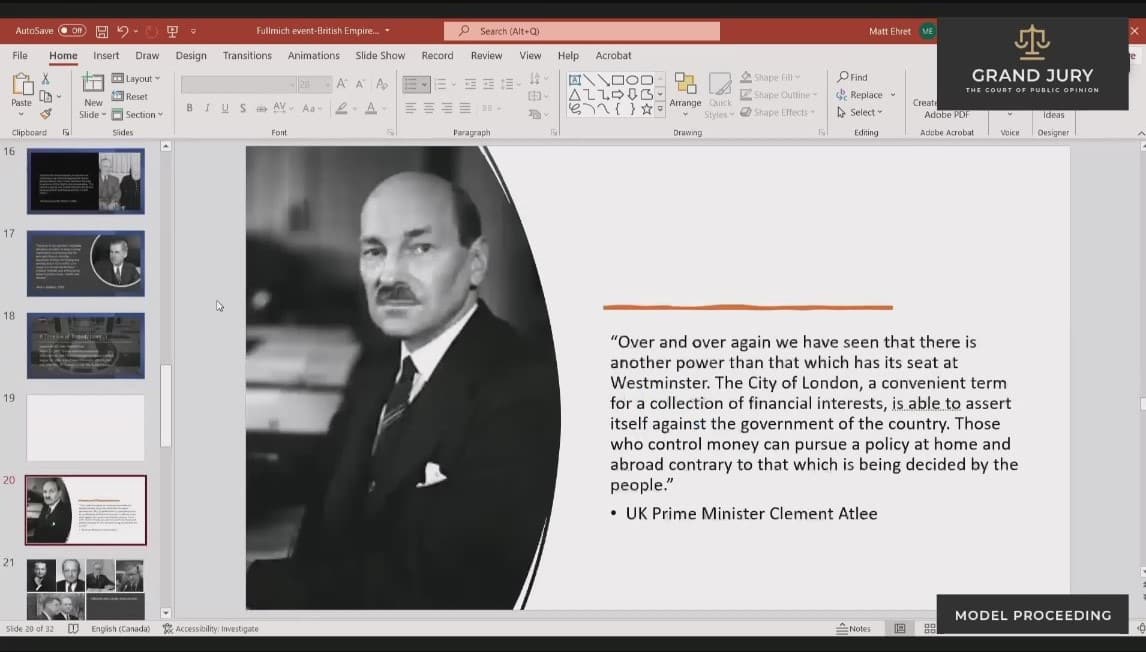Viewport: 1146px width, 652px height.
Task: Click Start From Beginning presentation icon
Action: pyautogui.click(x=172, y=31)
